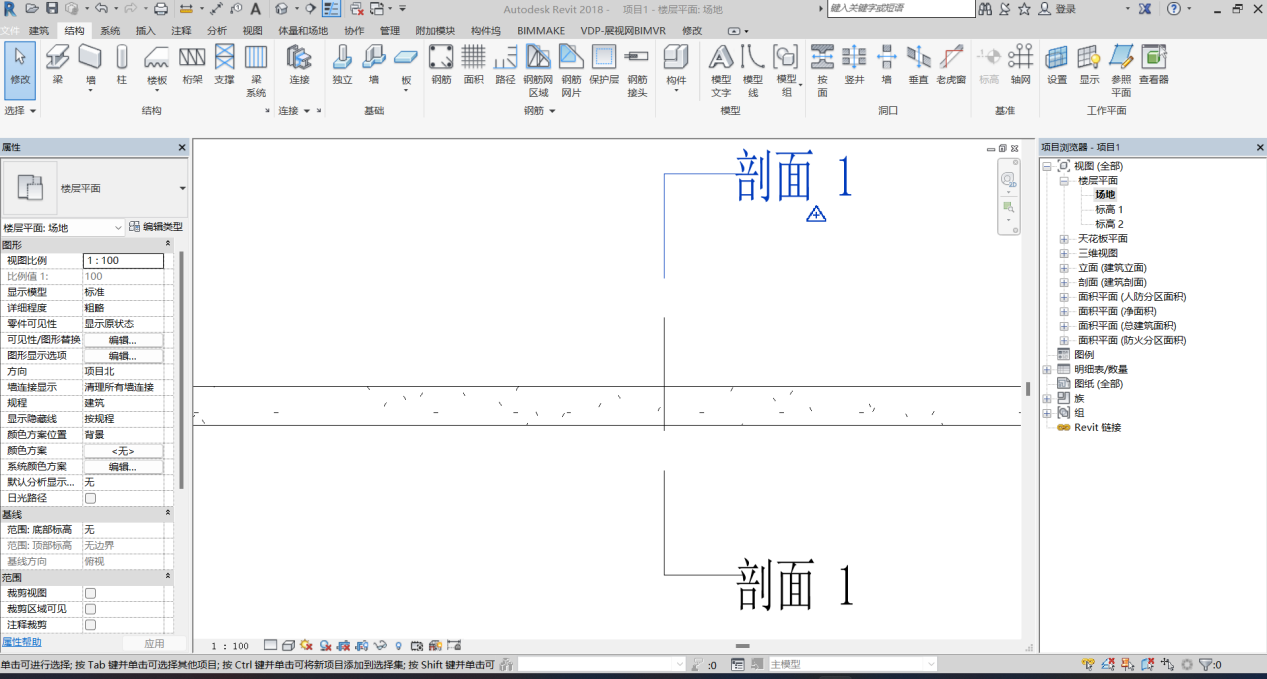Viewport: 1267px width, 679px height.
Task: Expand the 天花板平面 tree node
Action: tap(1064, 239)
